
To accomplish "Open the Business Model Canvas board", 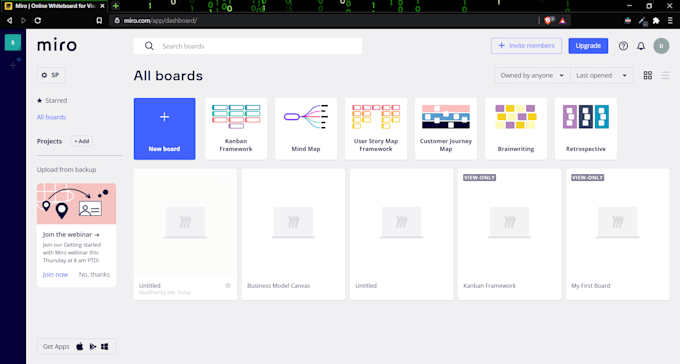I will (293, 234).
